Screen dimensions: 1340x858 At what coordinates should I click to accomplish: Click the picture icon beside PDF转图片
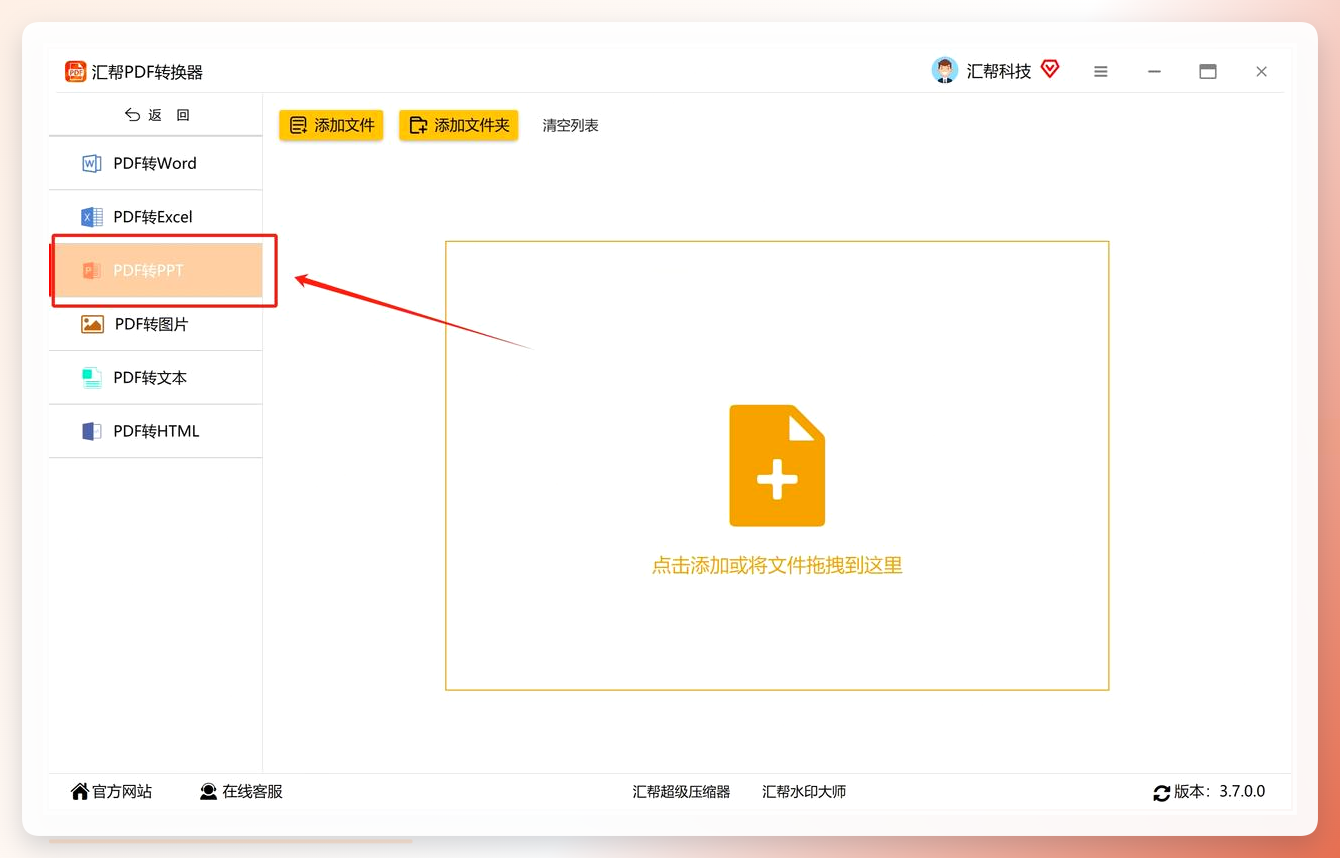tap(93, 324)
